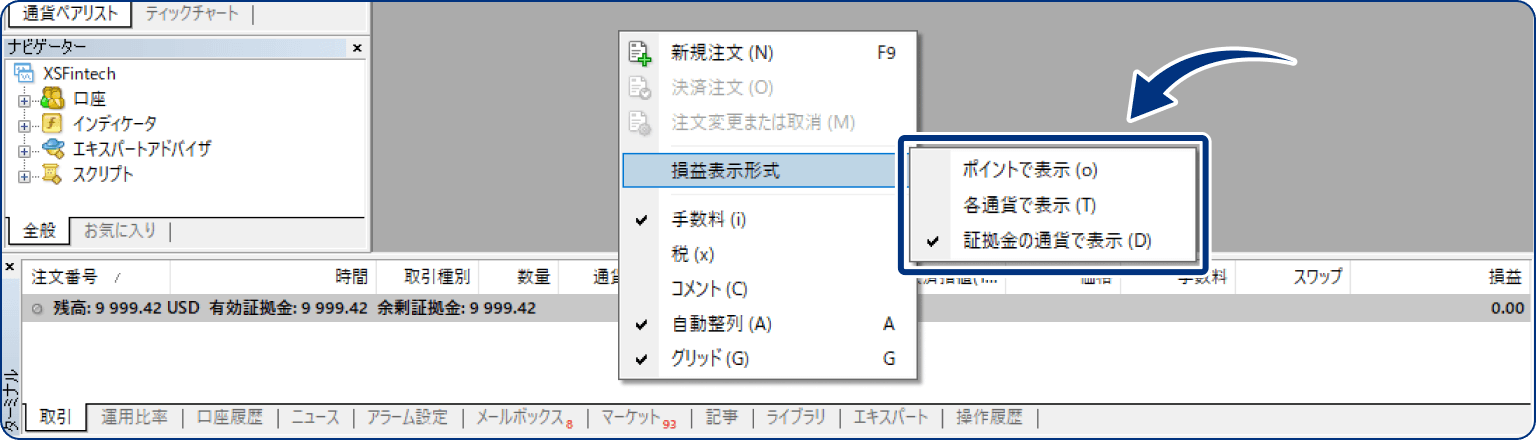Click the 残高: 9 999.42 USD balance row
This screenshot has height=440, width=1536.
775,308
